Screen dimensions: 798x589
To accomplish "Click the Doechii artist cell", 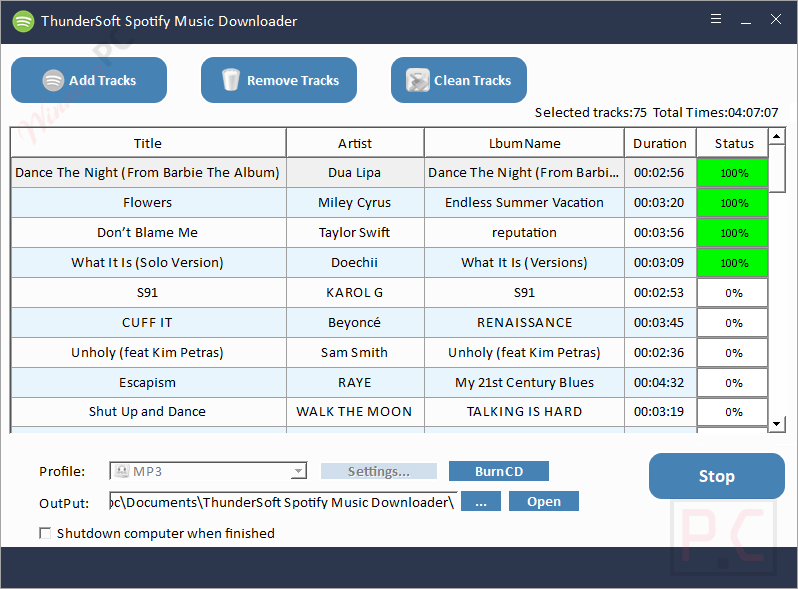I will (x=355, y=263).
